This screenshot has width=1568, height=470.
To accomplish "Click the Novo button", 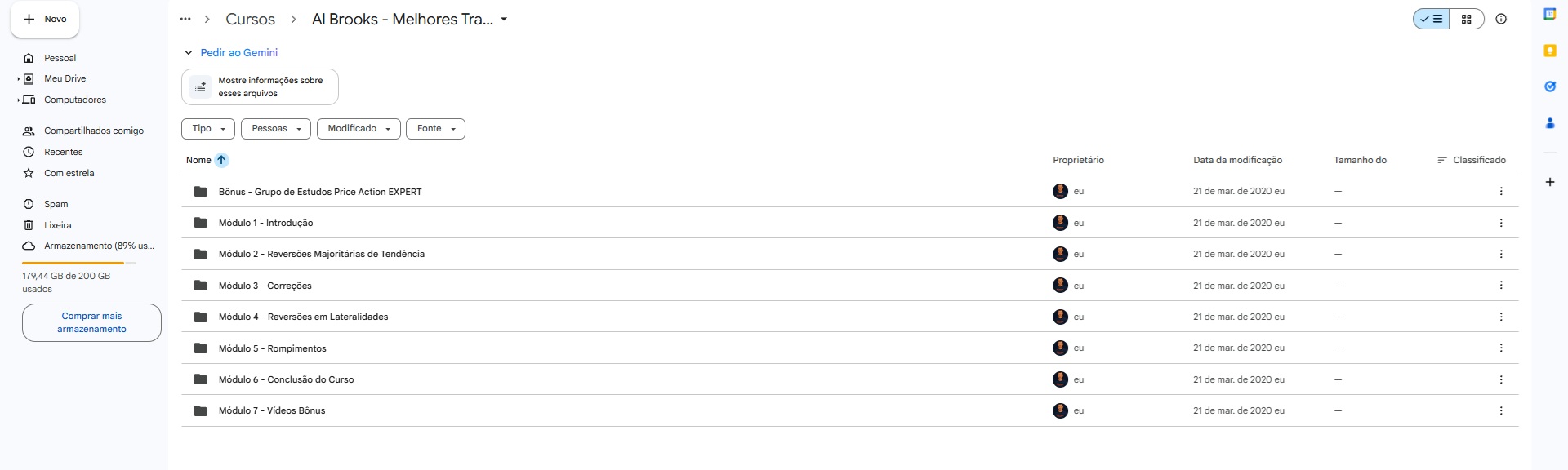I will (45, 19).
